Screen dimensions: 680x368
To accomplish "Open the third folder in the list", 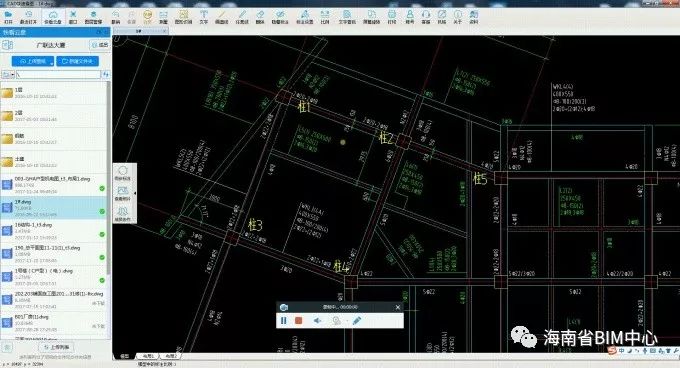I will click(54, 139).
